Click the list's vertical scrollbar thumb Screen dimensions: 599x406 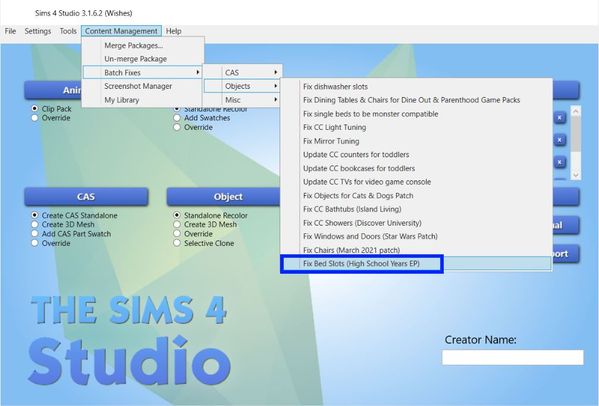[576, 134]
